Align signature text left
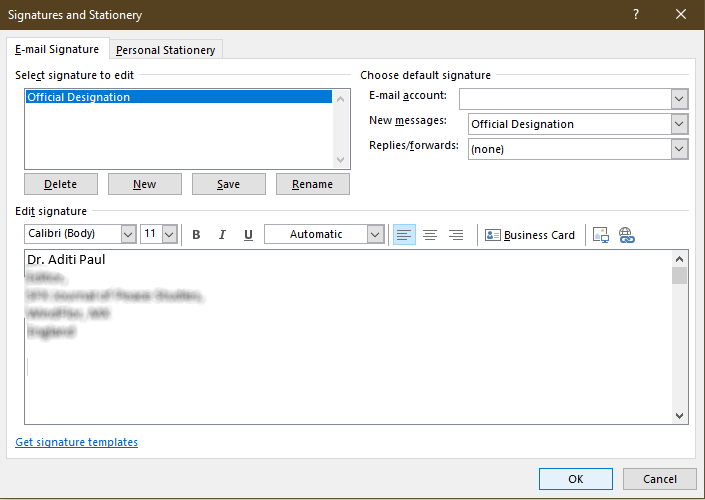Screen dimensions: 705x500 pyautogui.click(x=404, y=235)
